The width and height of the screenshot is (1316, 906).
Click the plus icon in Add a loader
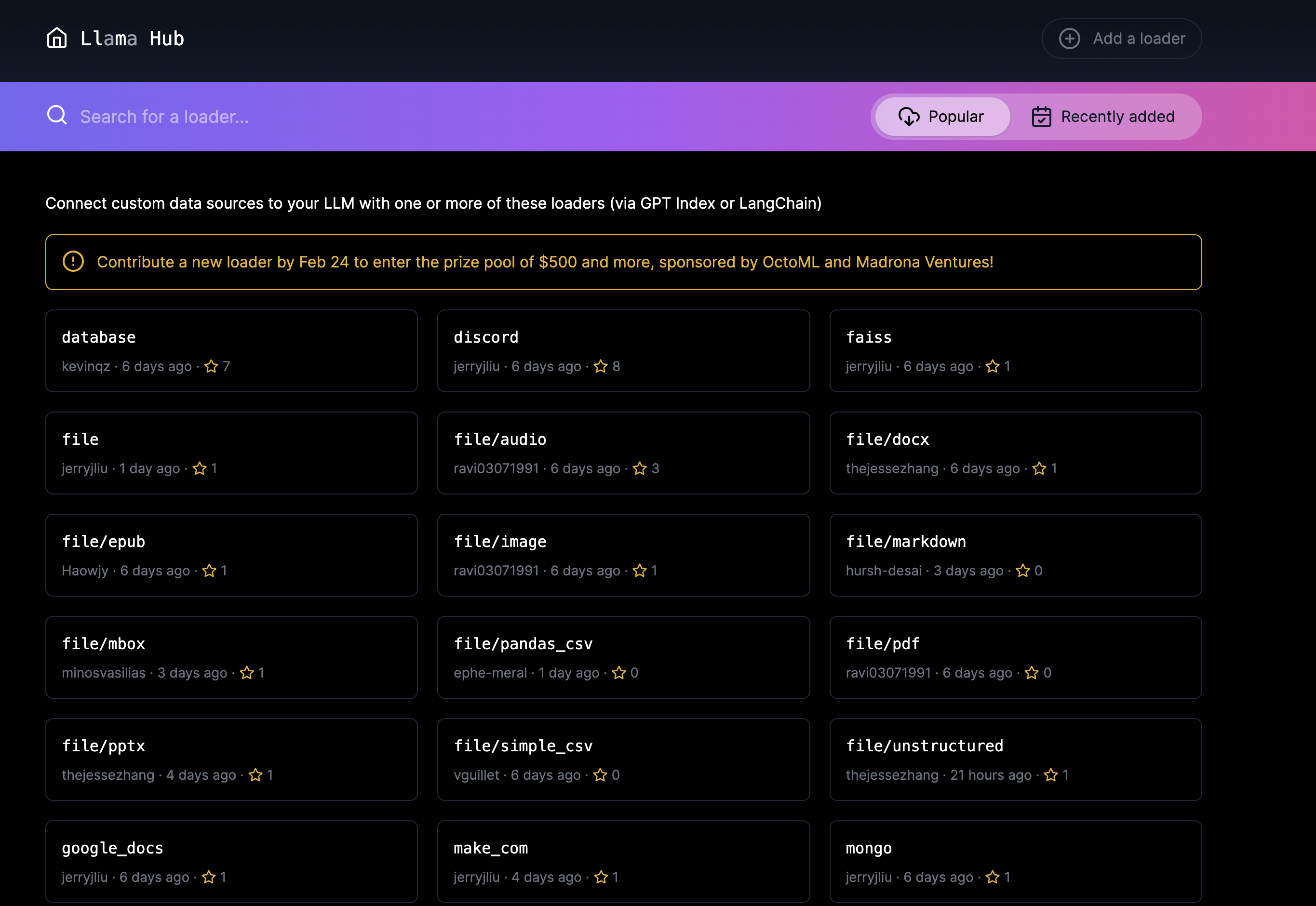[x=1069, y=39]
